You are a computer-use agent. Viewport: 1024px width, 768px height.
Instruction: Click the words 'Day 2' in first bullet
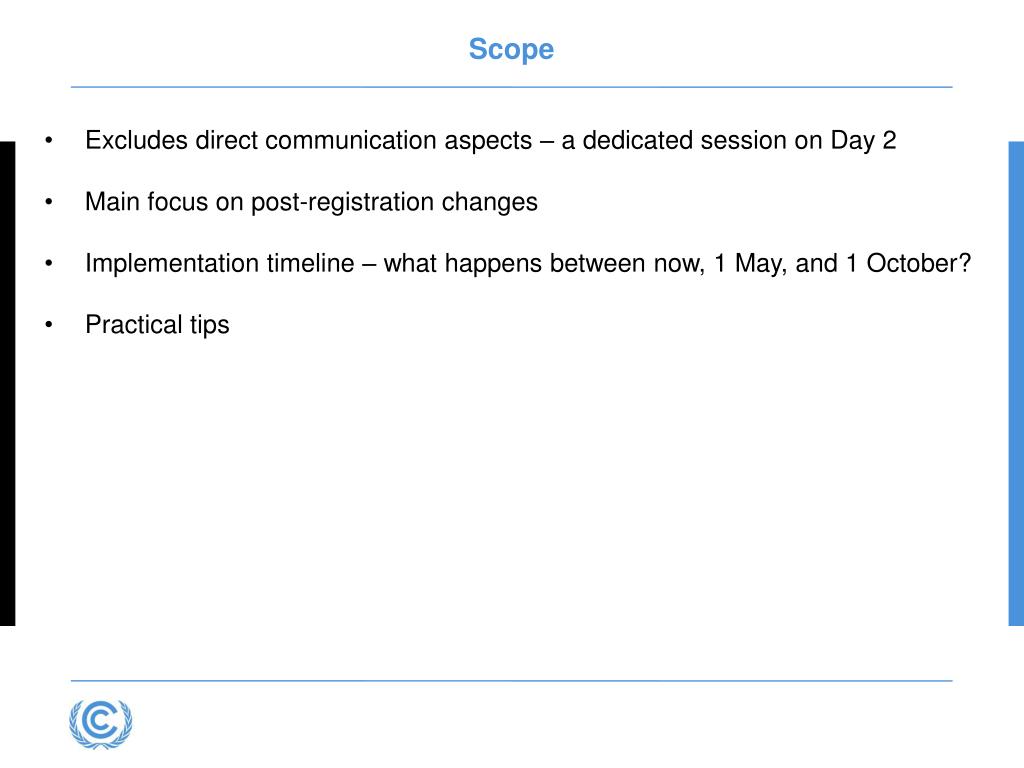[x=863, y=141]
